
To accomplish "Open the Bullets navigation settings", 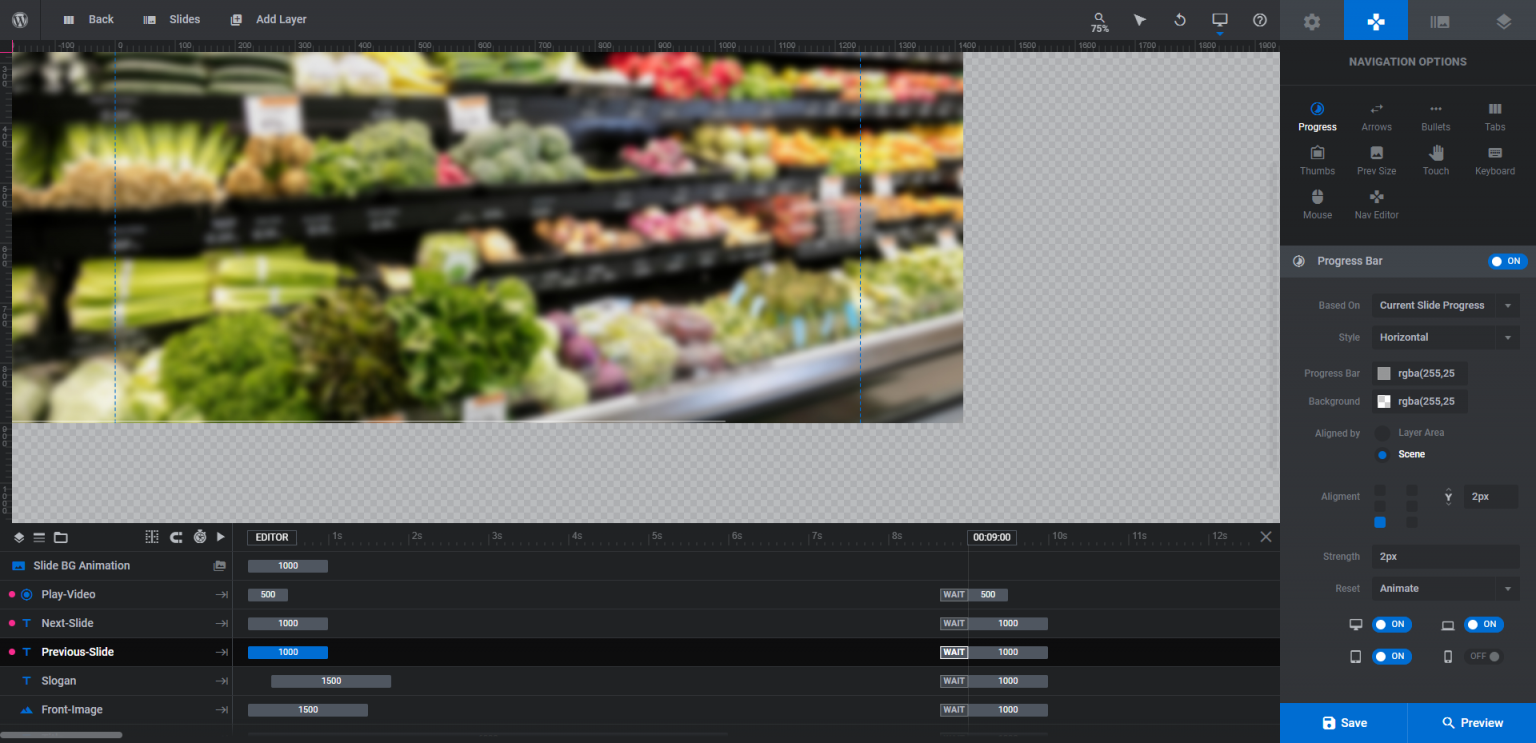I will (1435, 115).
